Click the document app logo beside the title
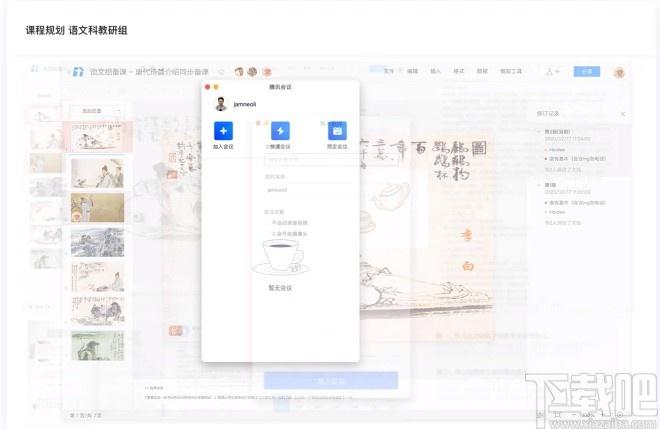This screenshot has height=429, width=660. tap(78, 72)
